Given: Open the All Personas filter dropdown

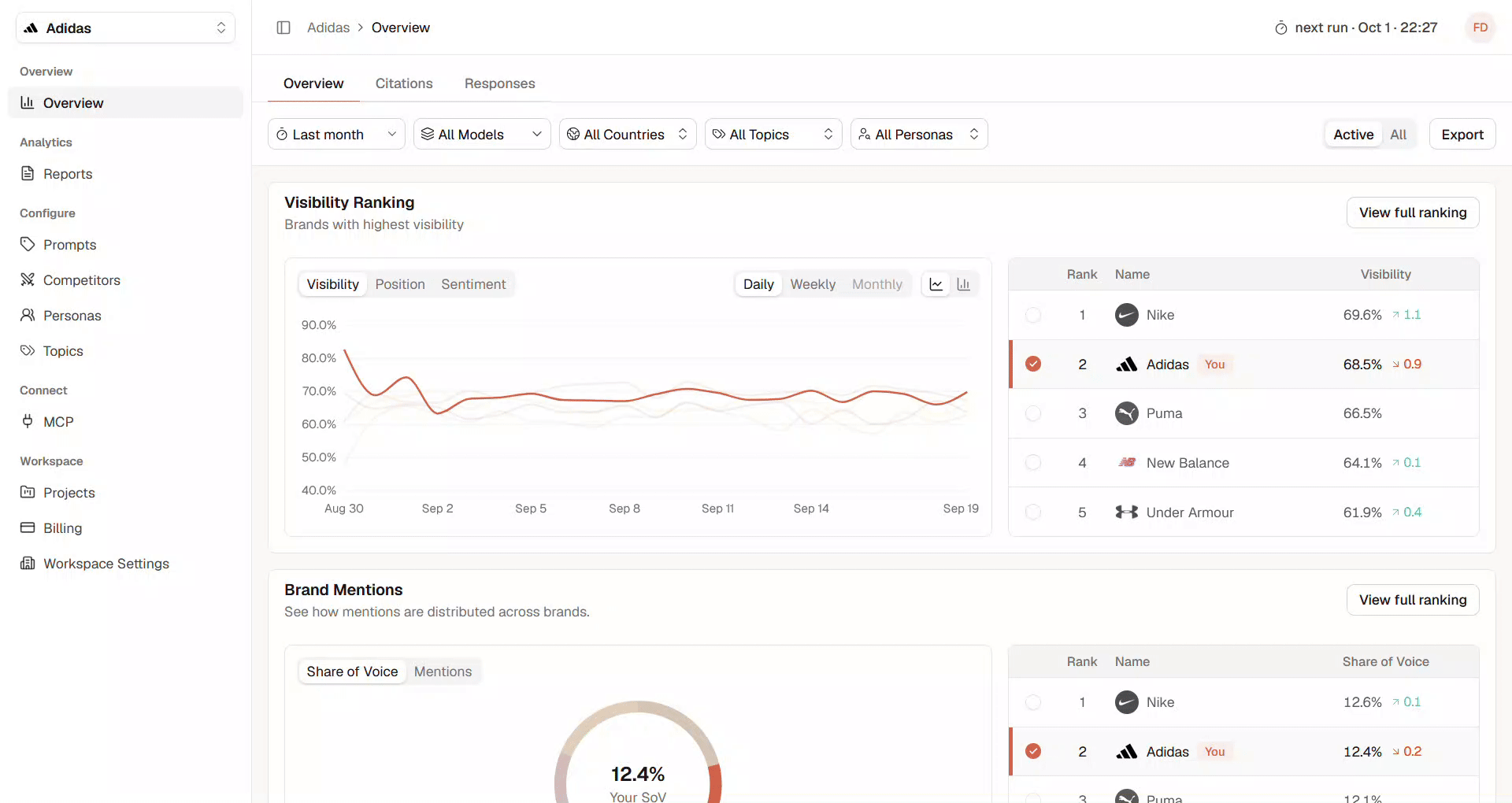Looking at the screenshot, I should pyautogui.click(x=919, y=134).
